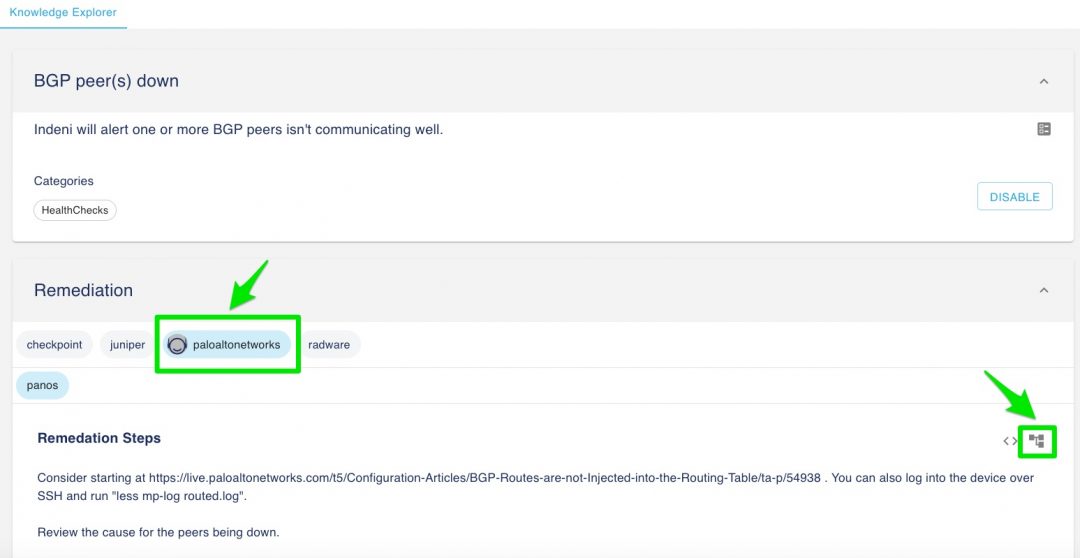This screenshot has width=1080, height=558.
Task: Open the live.paloaltonetworks.com article URL
Action: tap(482, 478)
